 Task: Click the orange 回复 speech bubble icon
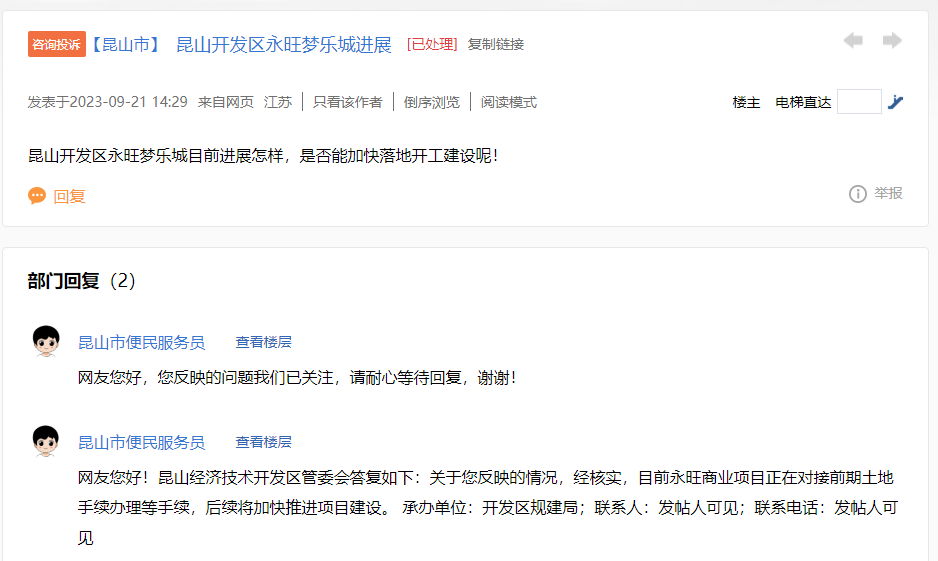click(x=37, y=196)
